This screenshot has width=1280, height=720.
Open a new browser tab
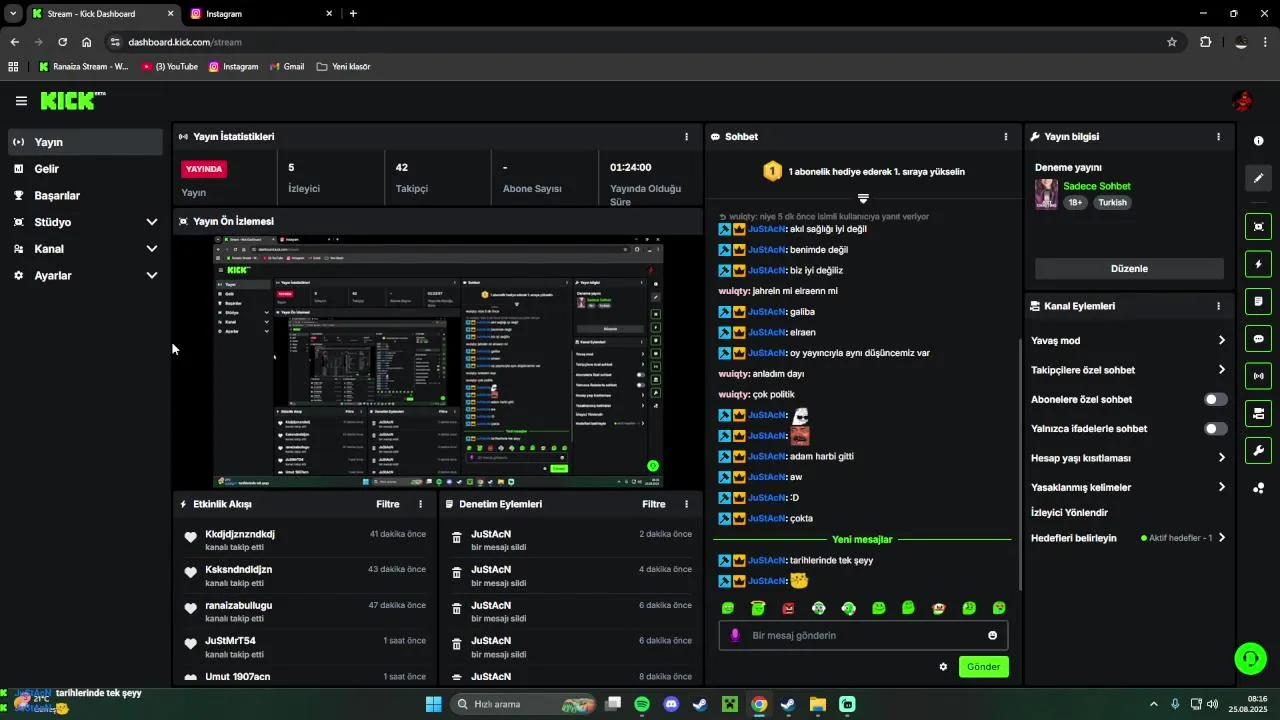click(x=353, y=14)
